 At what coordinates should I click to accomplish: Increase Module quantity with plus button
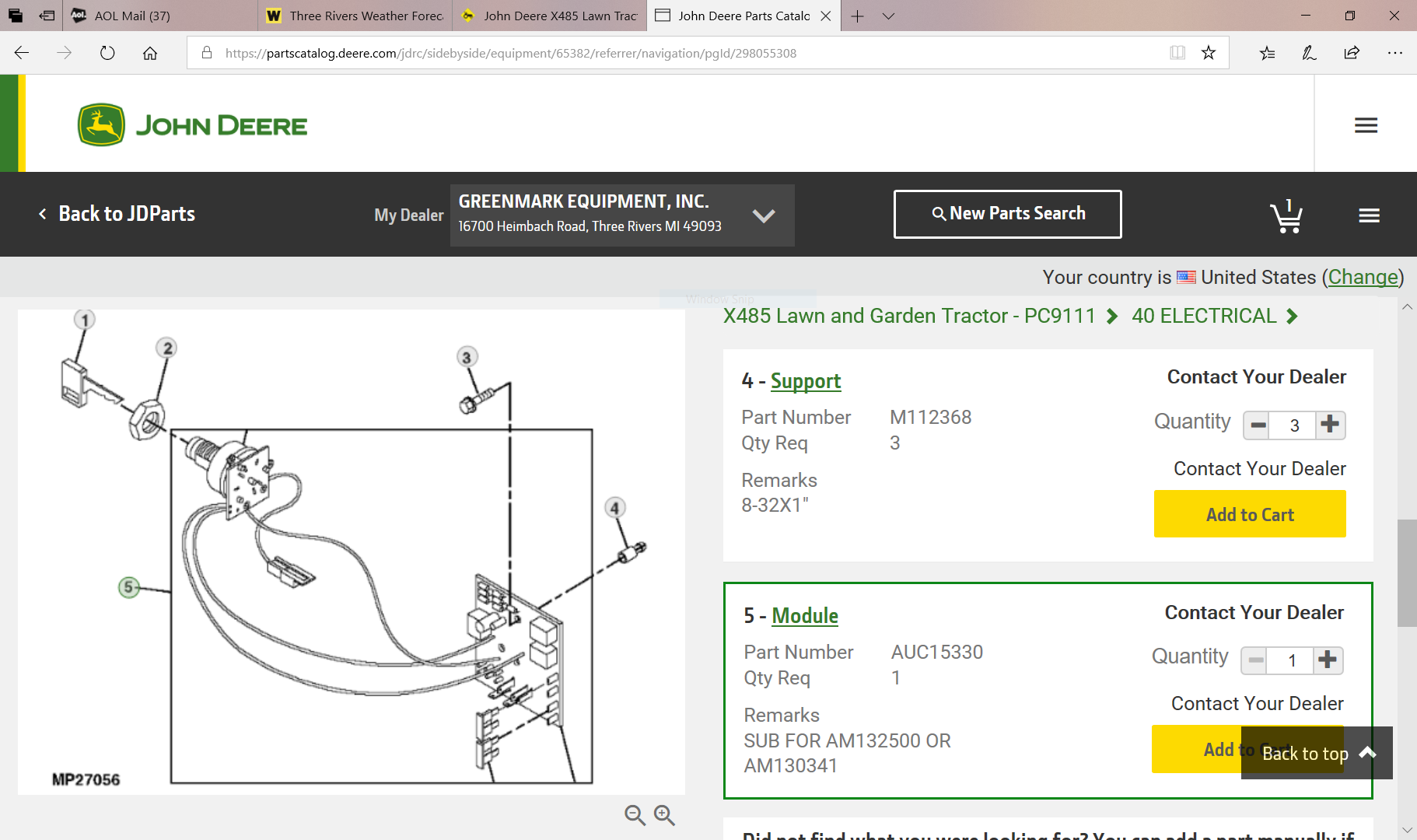click(1328, 660)
